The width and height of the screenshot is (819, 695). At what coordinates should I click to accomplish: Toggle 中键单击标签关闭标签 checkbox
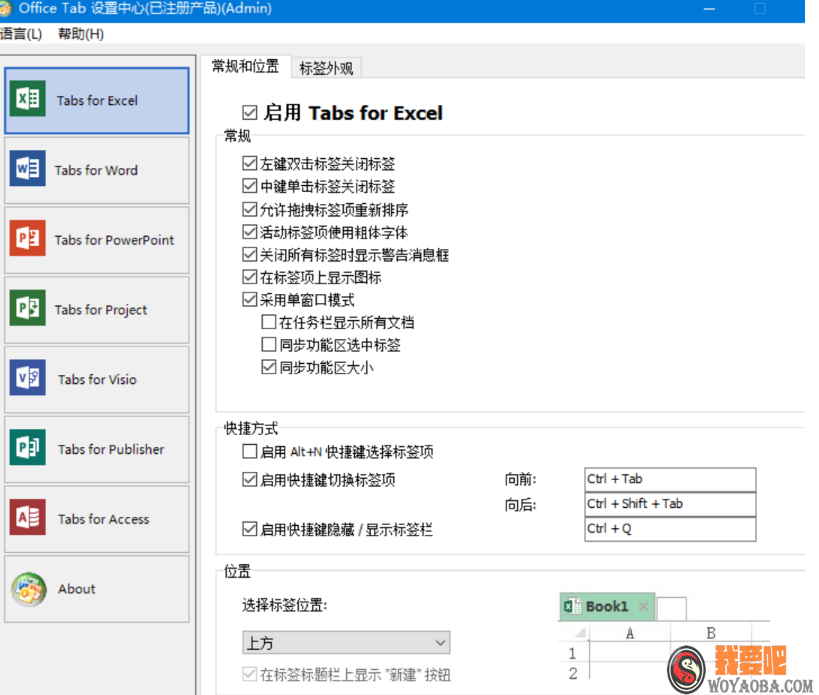[250, 186]
